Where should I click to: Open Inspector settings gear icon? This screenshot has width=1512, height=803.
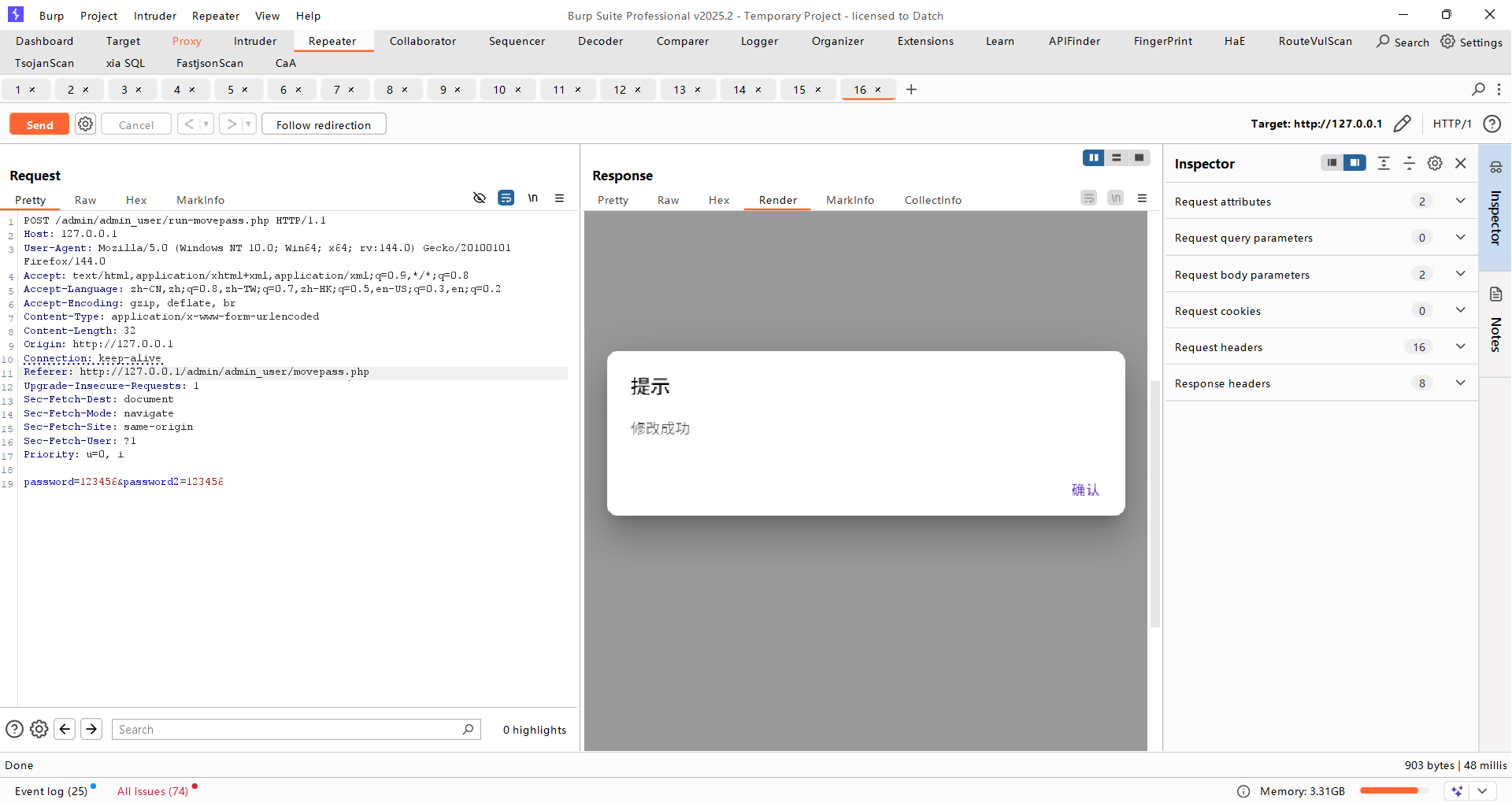pos(1435,164)
